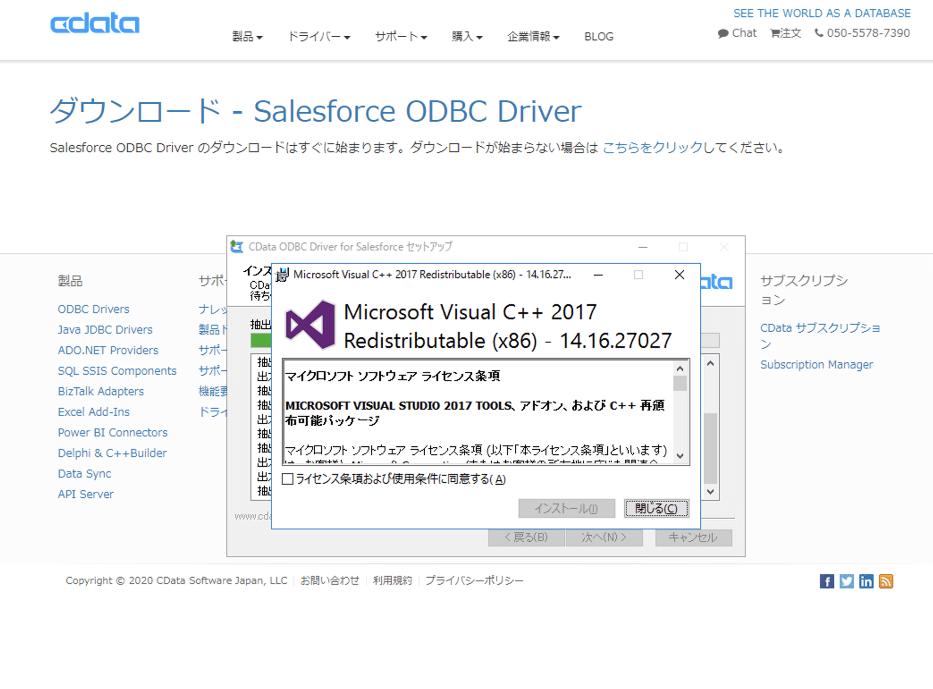This screenshot has width=933, height=689.
Task: Open the Delphi & C++Builder link
Action: 112,453
